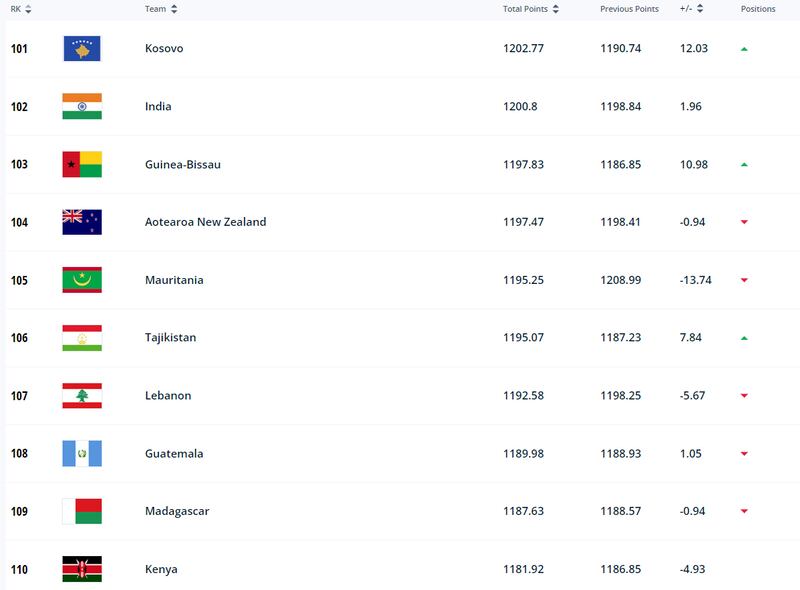The image size is (800, 590).
Task: Click the India flag icon
Action: [x=82, y=106]
